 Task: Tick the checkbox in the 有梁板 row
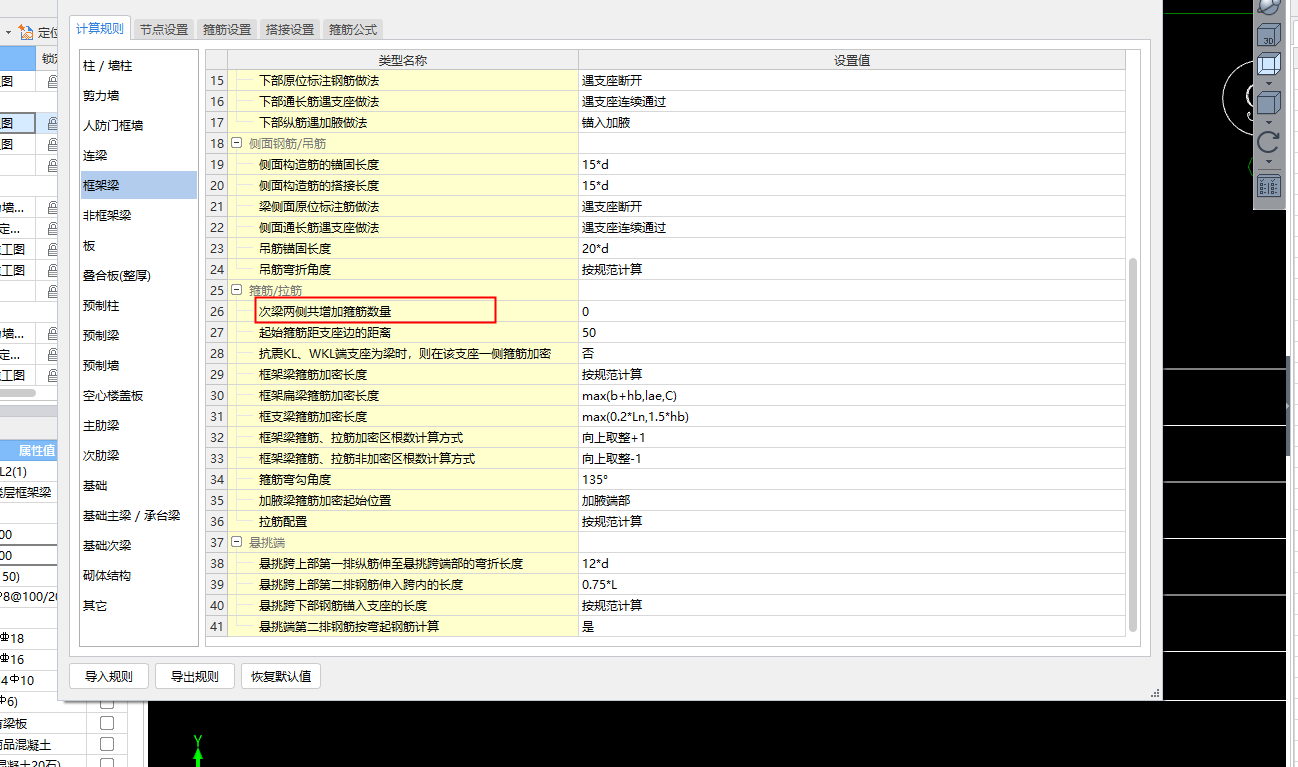tap(107, 724)
